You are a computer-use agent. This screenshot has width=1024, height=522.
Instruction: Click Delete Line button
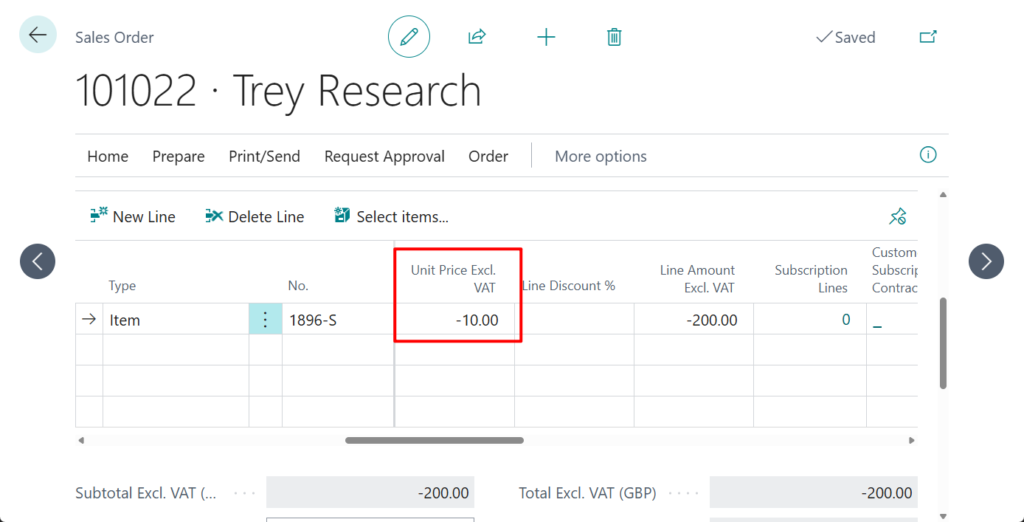point(254,216)
